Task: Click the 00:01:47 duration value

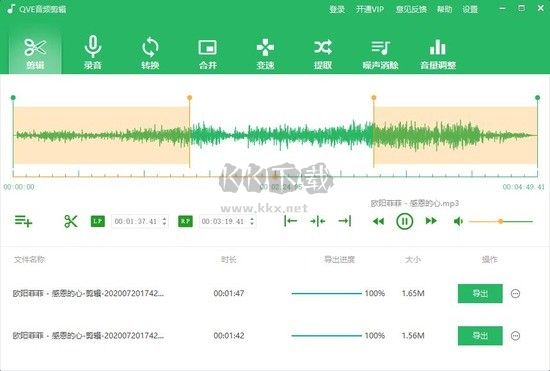Action: (229, 293)
